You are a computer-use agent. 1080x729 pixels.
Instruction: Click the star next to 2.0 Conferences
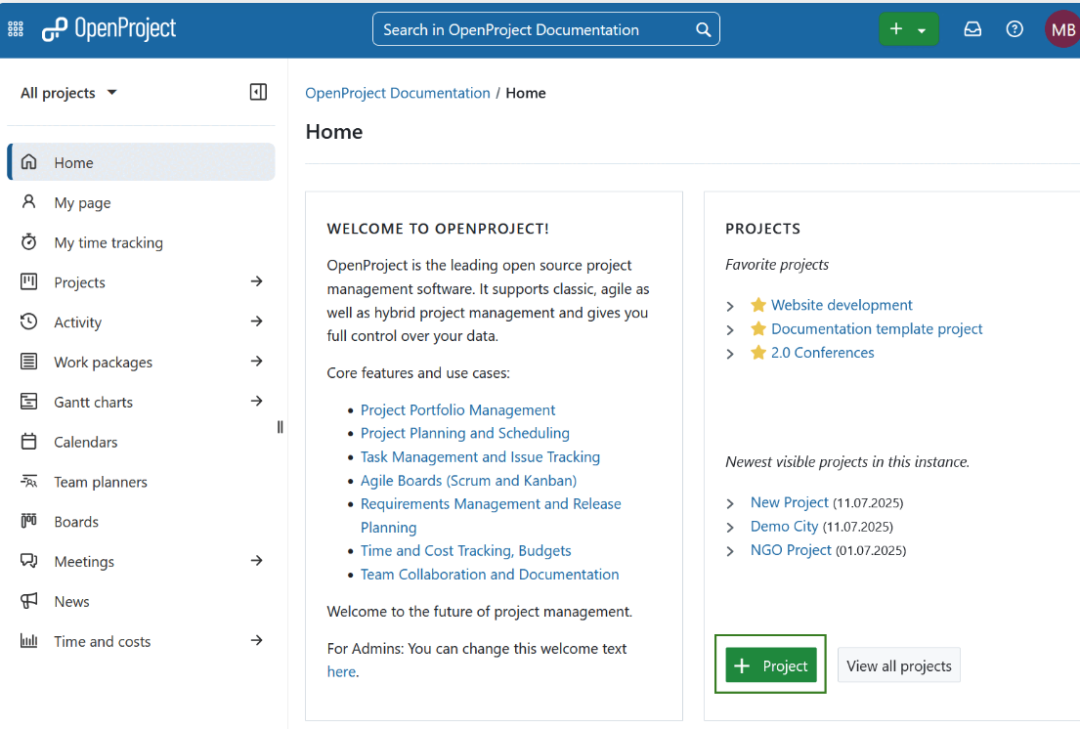[758, 353]
